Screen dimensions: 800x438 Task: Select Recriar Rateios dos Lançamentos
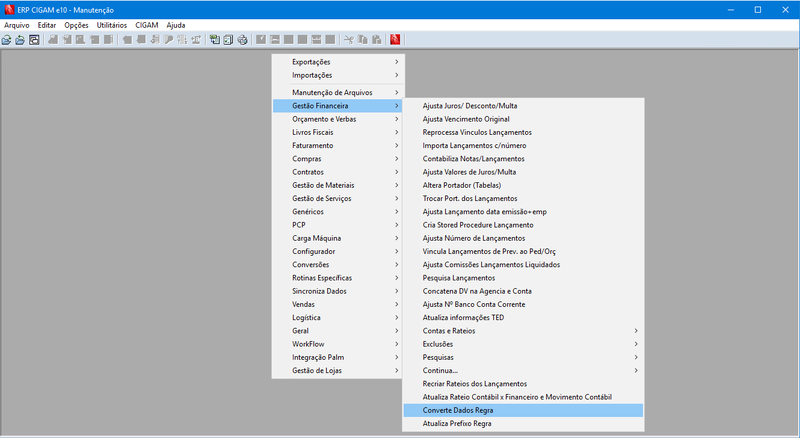pos(523,384)
